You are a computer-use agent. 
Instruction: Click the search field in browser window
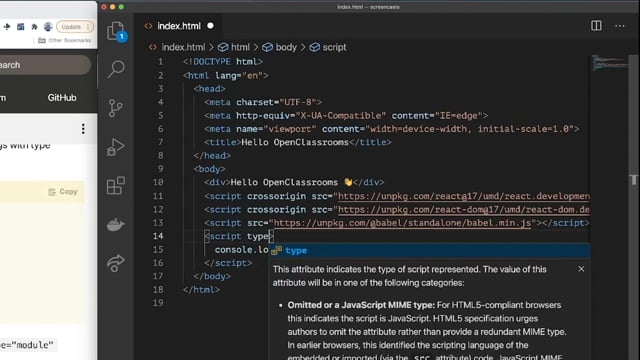44,65
